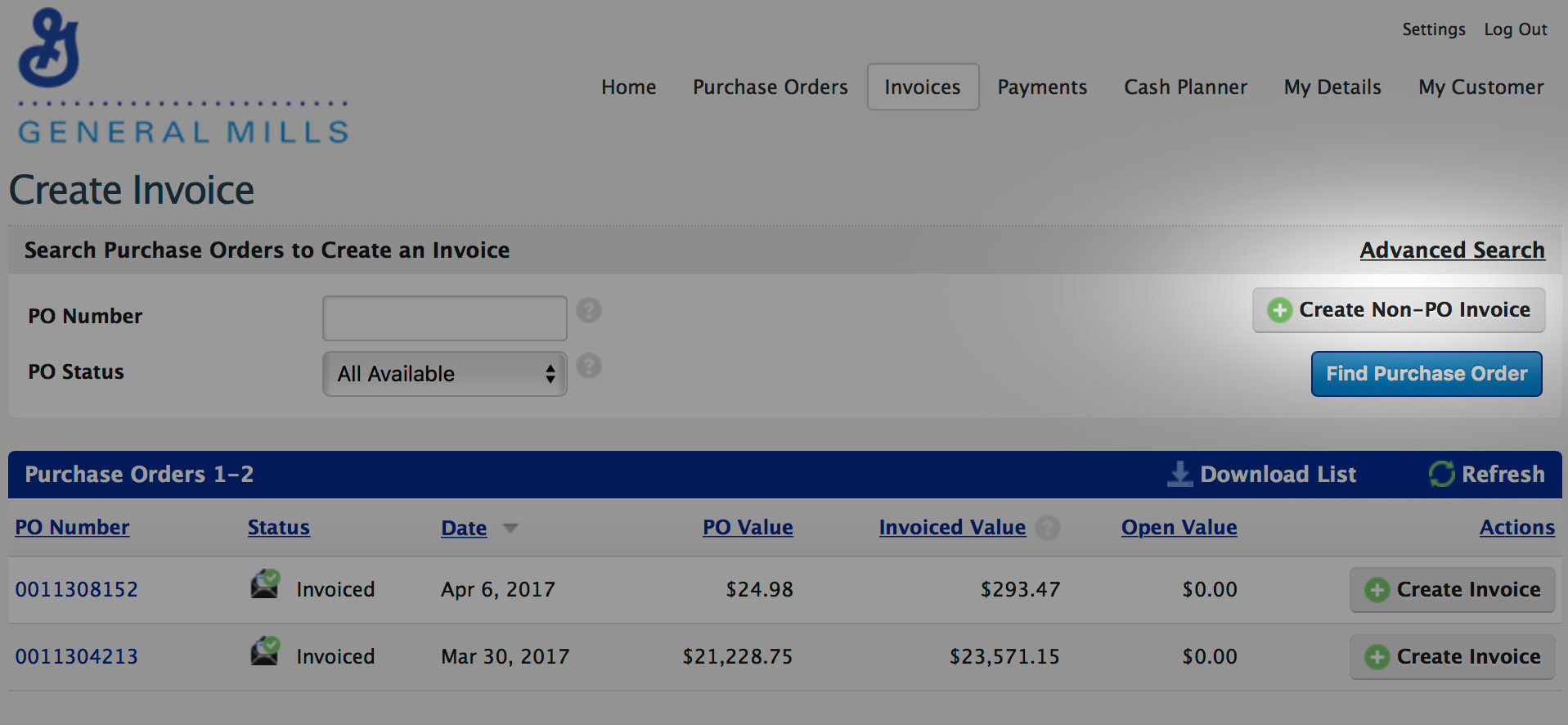This screenshot has height=725, width=1568.
Task: Click the help icon beside Invoiced Value header
Action: 1048,528
